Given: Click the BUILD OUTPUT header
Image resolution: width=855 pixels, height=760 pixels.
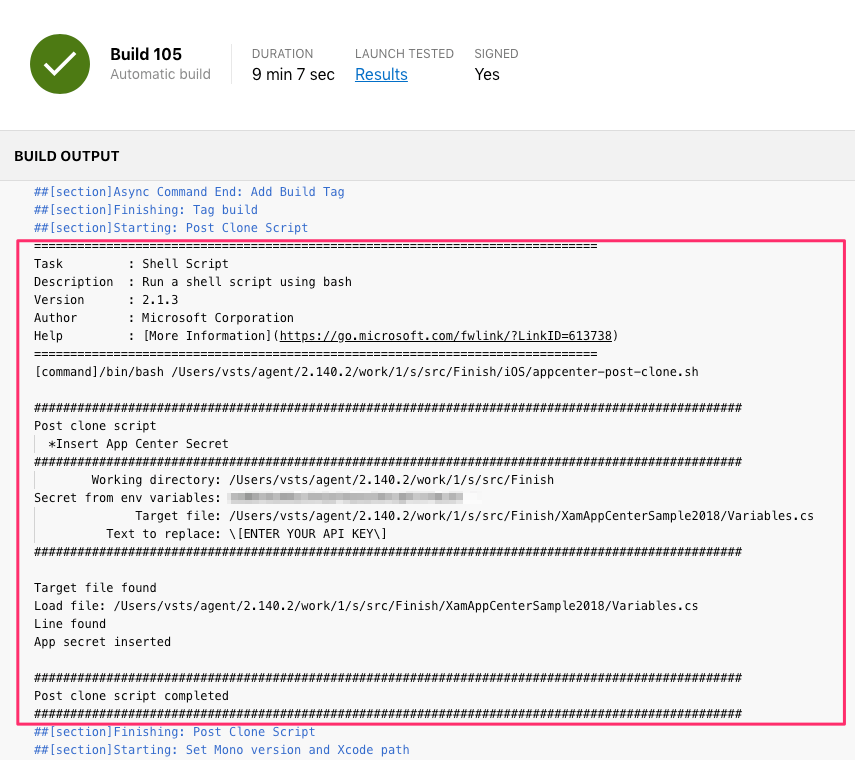Looking at the screenshot, I should [67, 156].
